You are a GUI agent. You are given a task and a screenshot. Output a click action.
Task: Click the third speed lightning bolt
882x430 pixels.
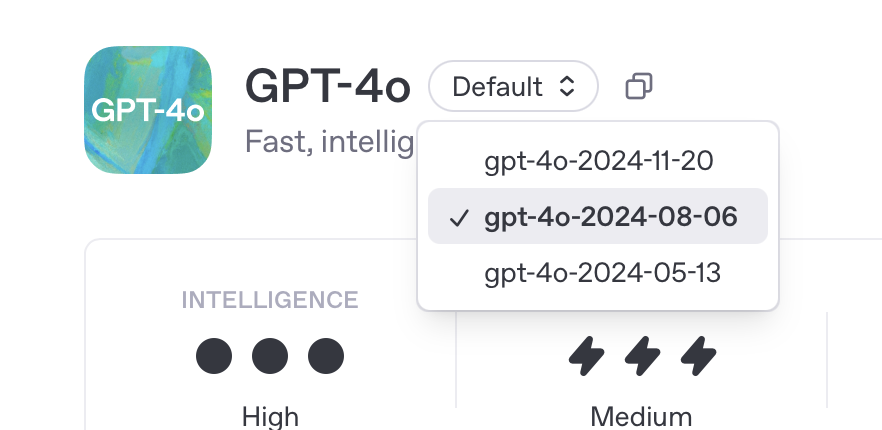point(698,356)
